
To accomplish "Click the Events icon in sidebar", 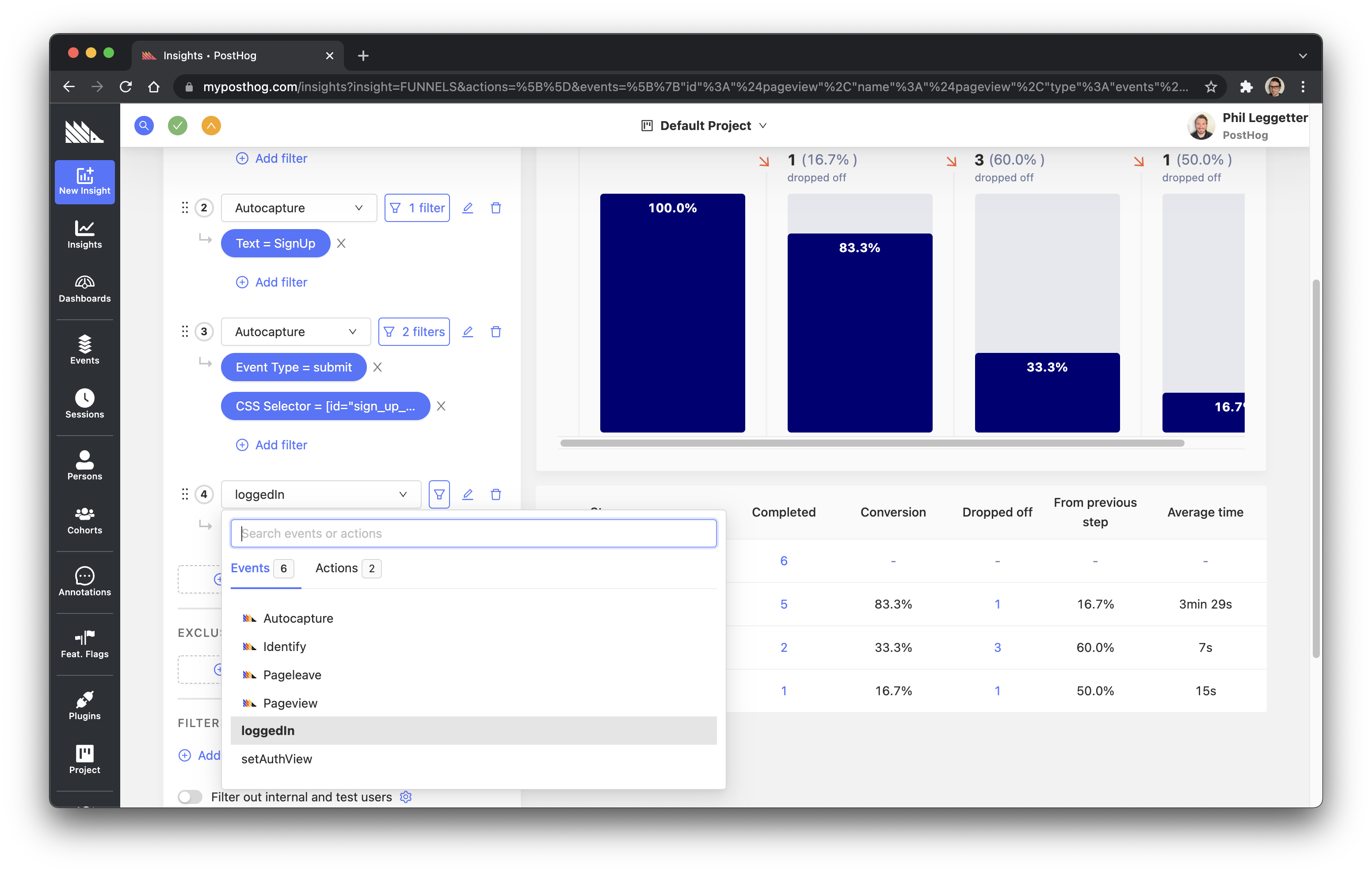I will tap(84, 344).
